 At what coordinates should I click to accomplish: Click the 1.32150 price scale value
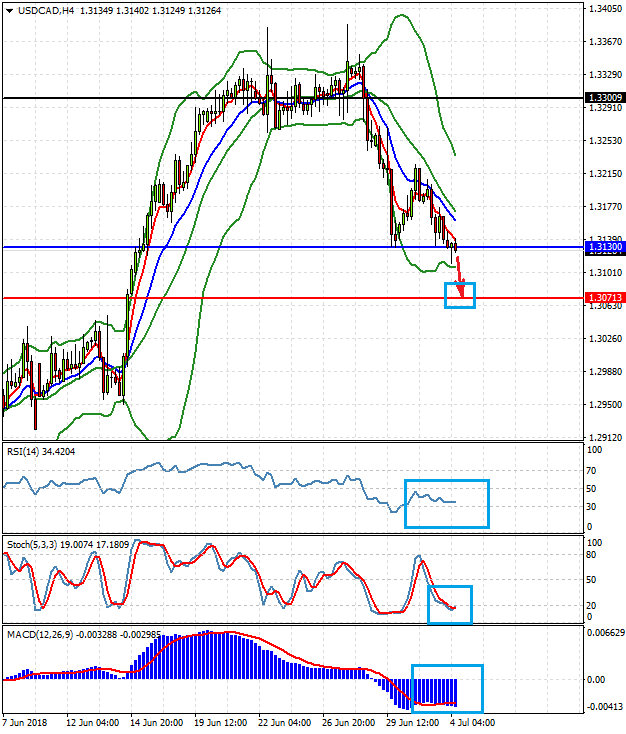click(605, 174)
